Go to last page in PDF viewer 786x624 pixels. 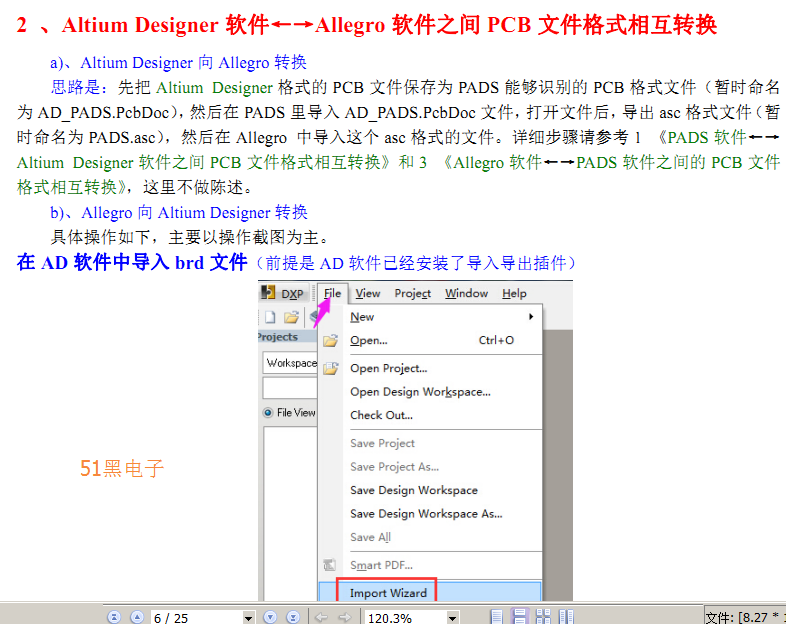[293, 617]
